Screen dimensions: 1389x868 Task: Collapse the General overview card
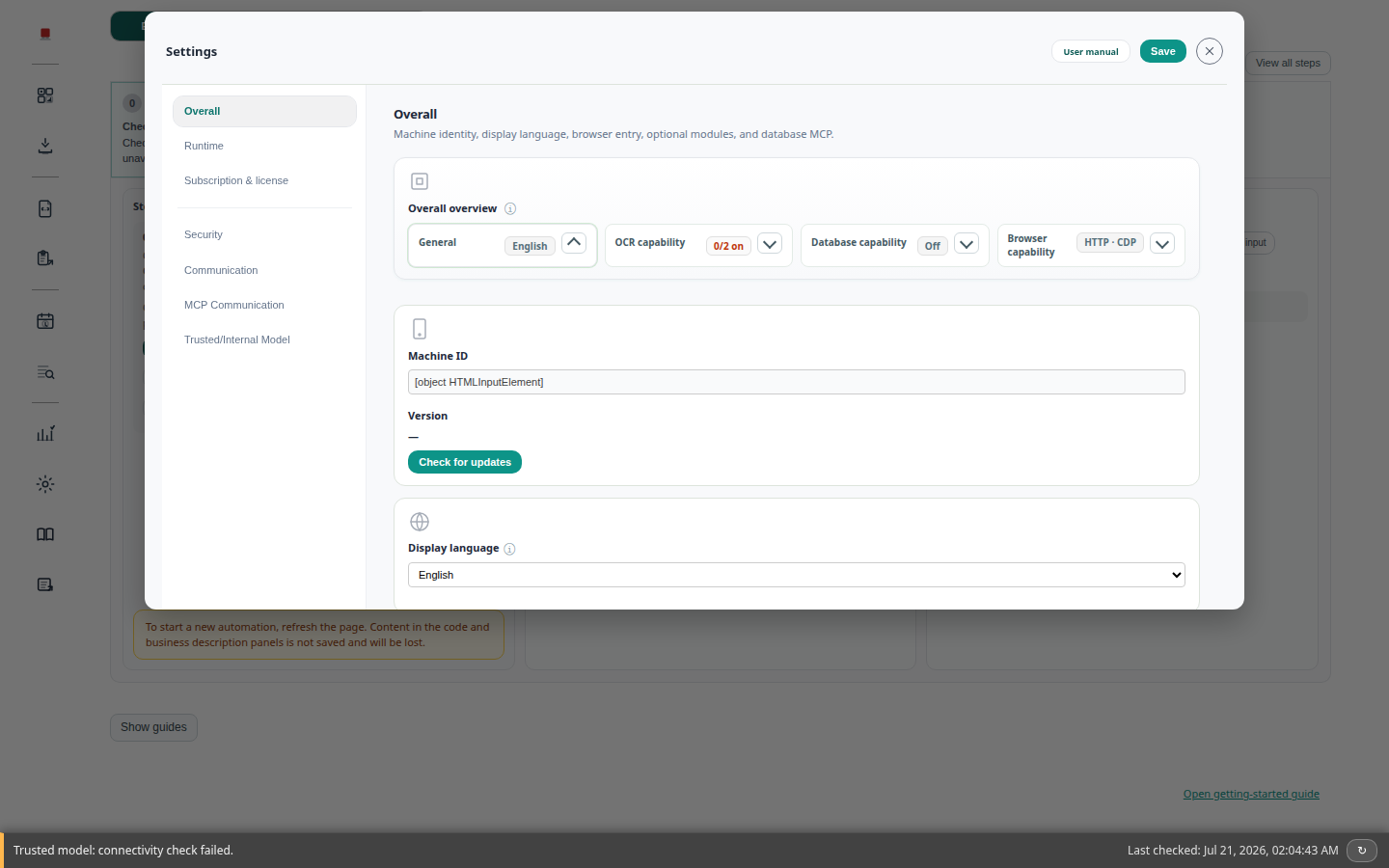574,242
